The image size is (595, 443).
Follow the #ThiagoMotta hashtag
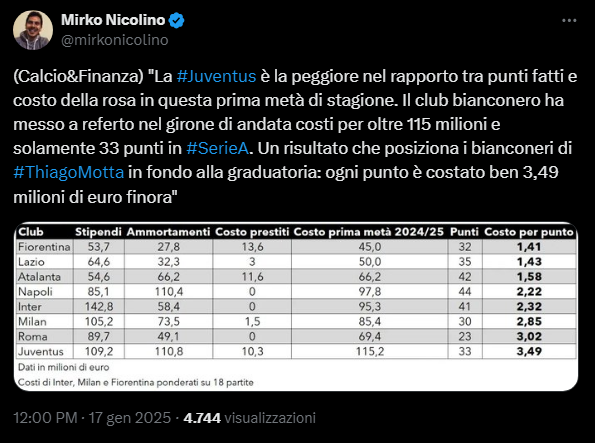pyautogui.click(x=69, y=172)
